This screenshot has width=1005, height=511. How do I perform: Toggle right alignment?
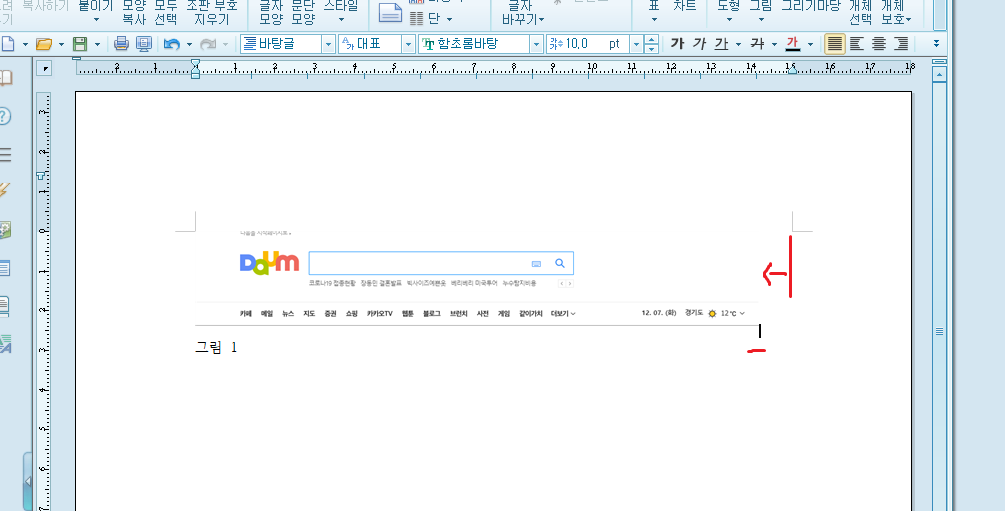(902, 44)
